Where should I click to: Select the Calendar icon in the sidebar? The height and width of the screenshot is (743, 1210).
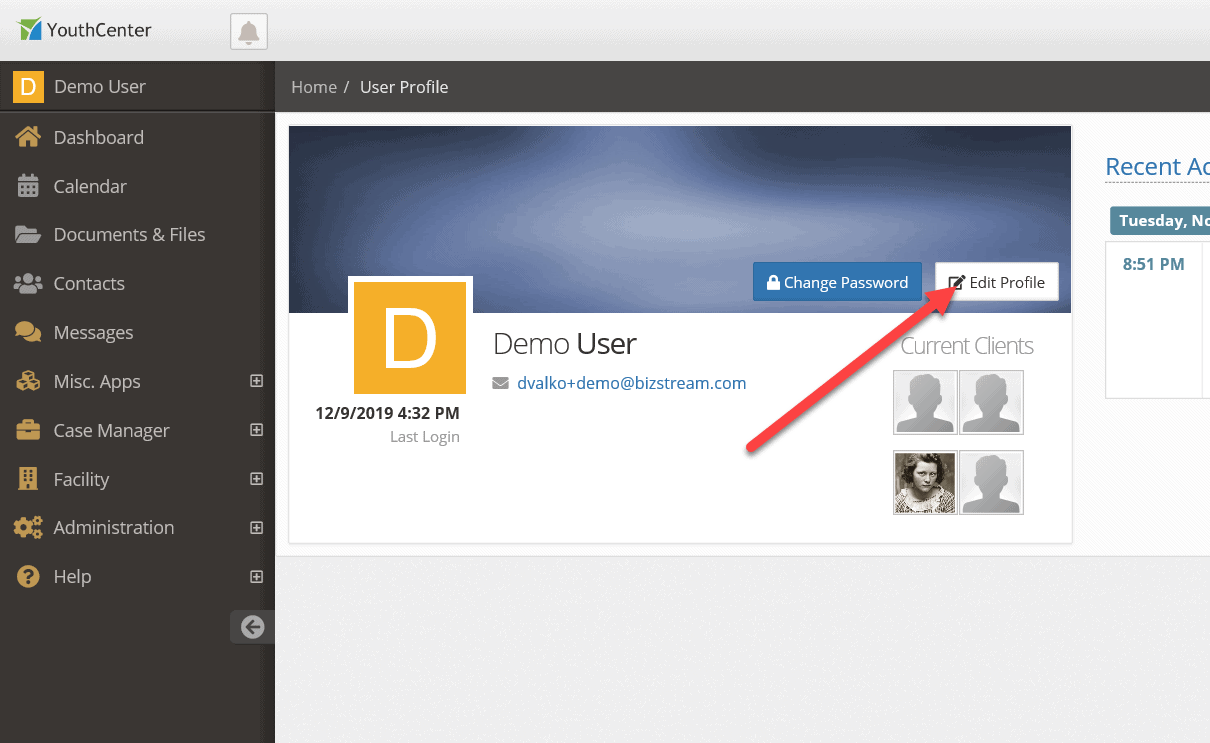click(x=27, y=186)
